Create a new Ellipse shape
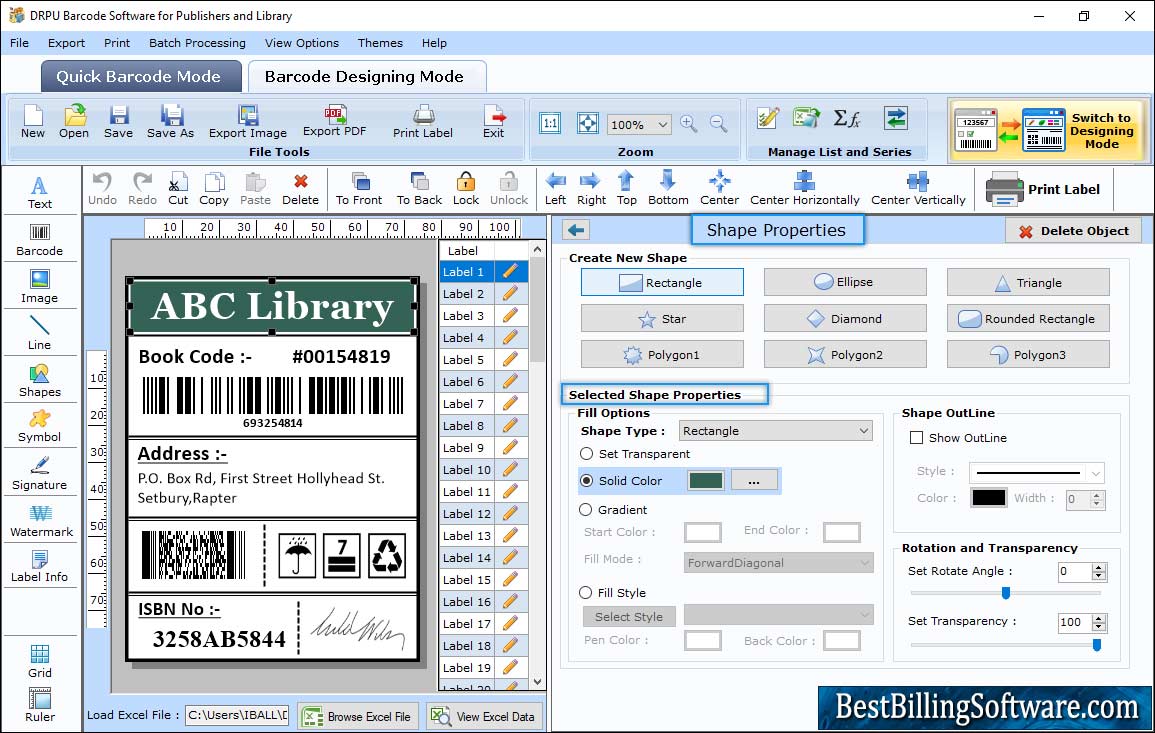The height and width of the screenshot is (733, 1155). point(845,282)
